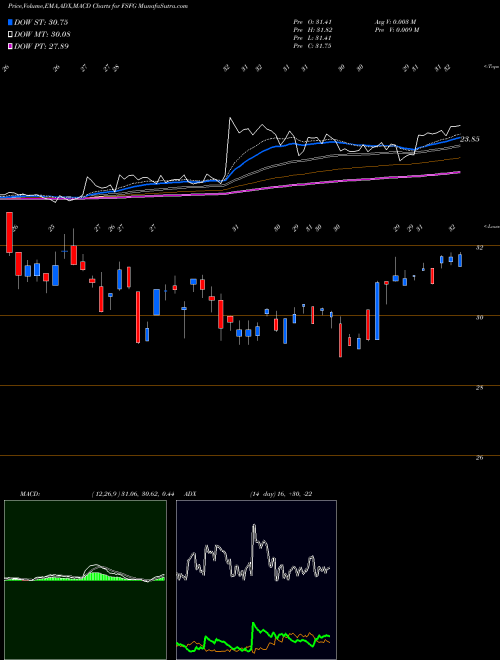Select the 'DOW MT: 30.08' legend text
Viewport: 500px width, 660px height.
(42, 34)
